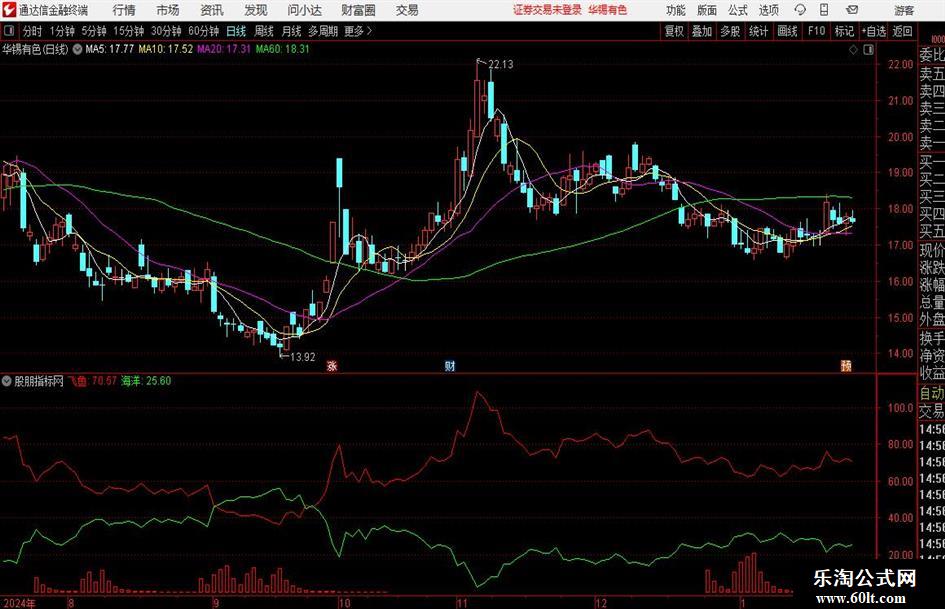Switch to 5分钟 chart period
Viewport: 945px width, 609px height.
pyautogui.click(x=94, y=31)
